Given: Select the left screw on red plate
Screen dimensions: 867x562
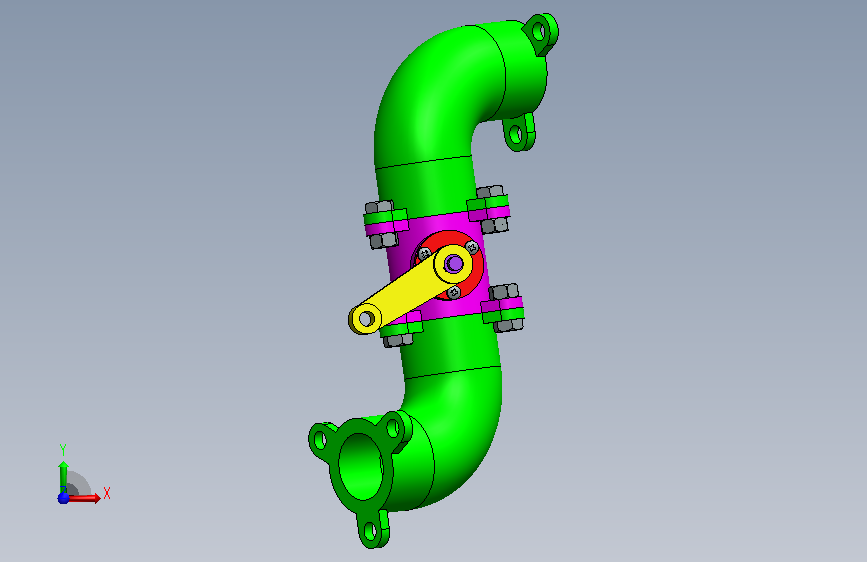Looking at the screenshot, I should pyautogui.click(x=425, y=253).
